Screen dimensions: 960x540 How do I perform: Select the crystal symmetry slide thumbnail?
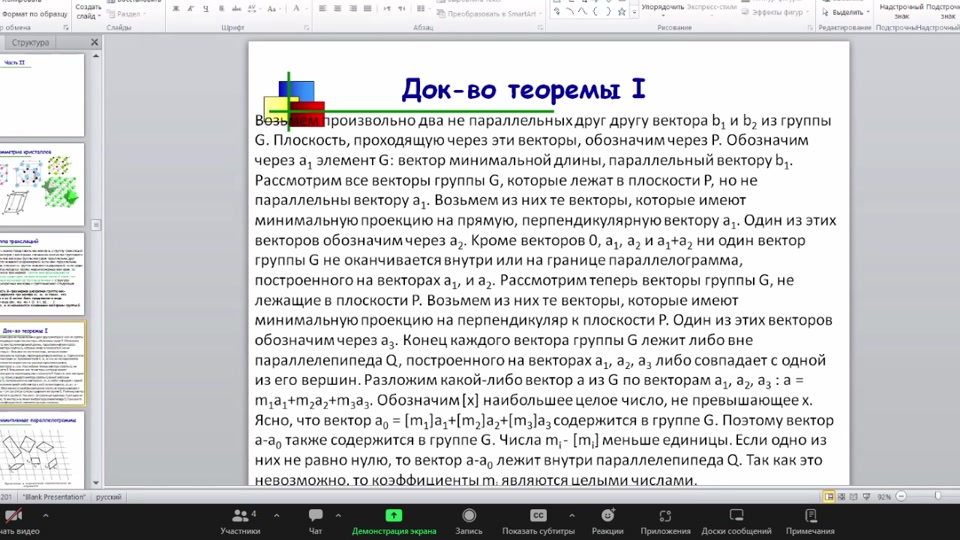coord(42,183)
